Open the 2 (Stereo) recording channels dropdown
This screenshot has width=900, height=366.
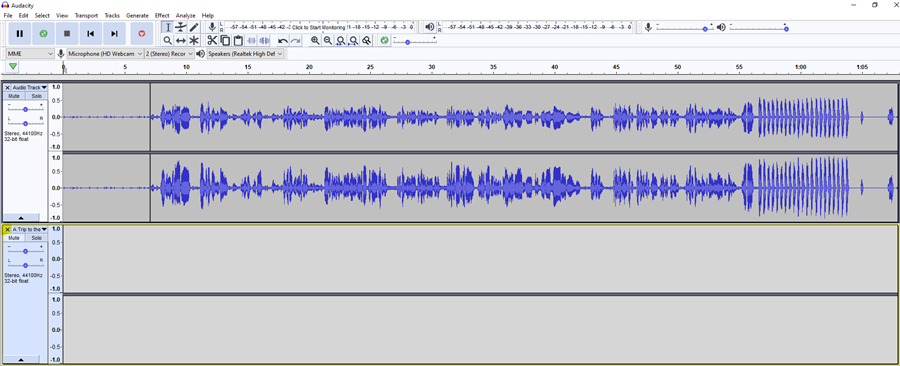(x=169, y=53)
